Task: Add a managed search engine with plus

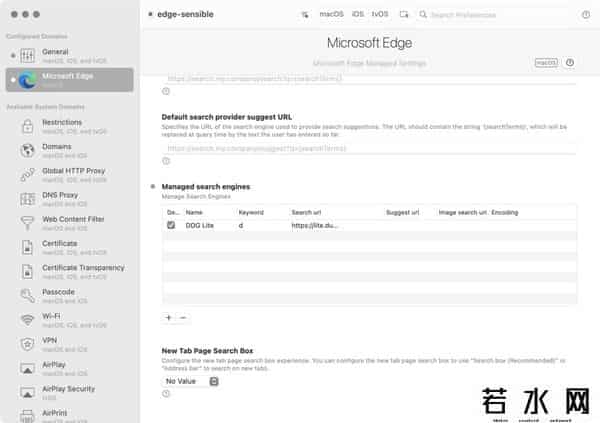Action: [x=168, y=317]
